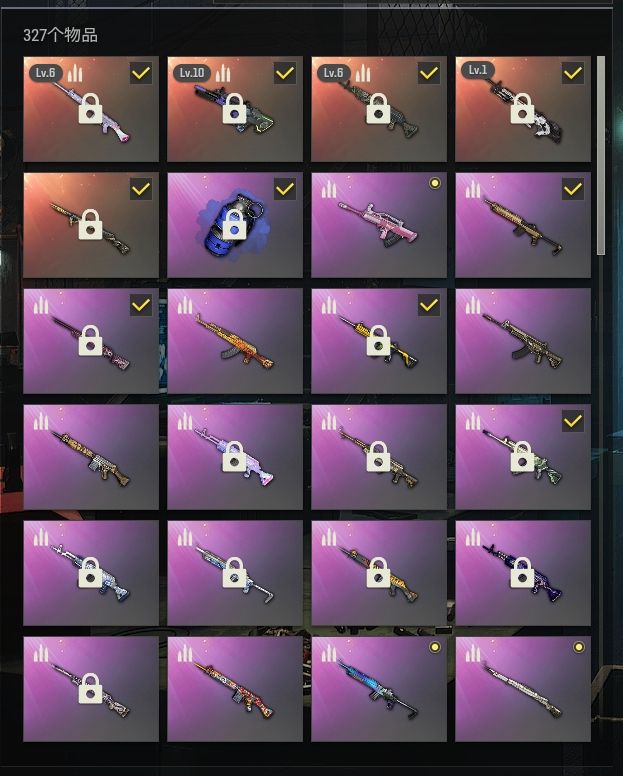Click the vertical scrollbar thumb on the right

601,155
